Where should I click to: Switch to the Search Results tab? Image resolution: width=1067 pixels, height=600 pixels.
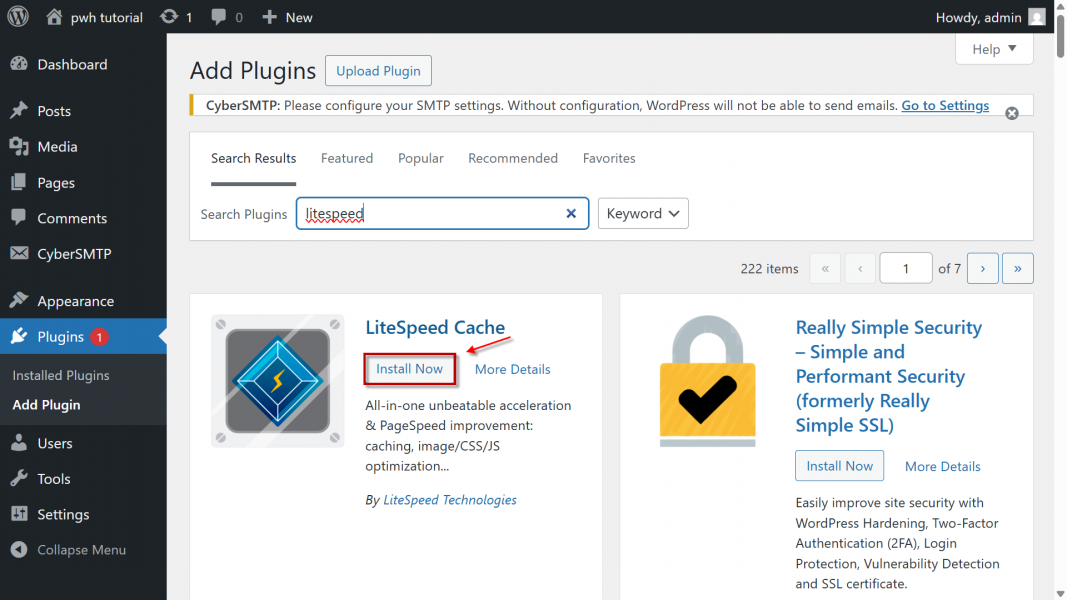point(253,158)
